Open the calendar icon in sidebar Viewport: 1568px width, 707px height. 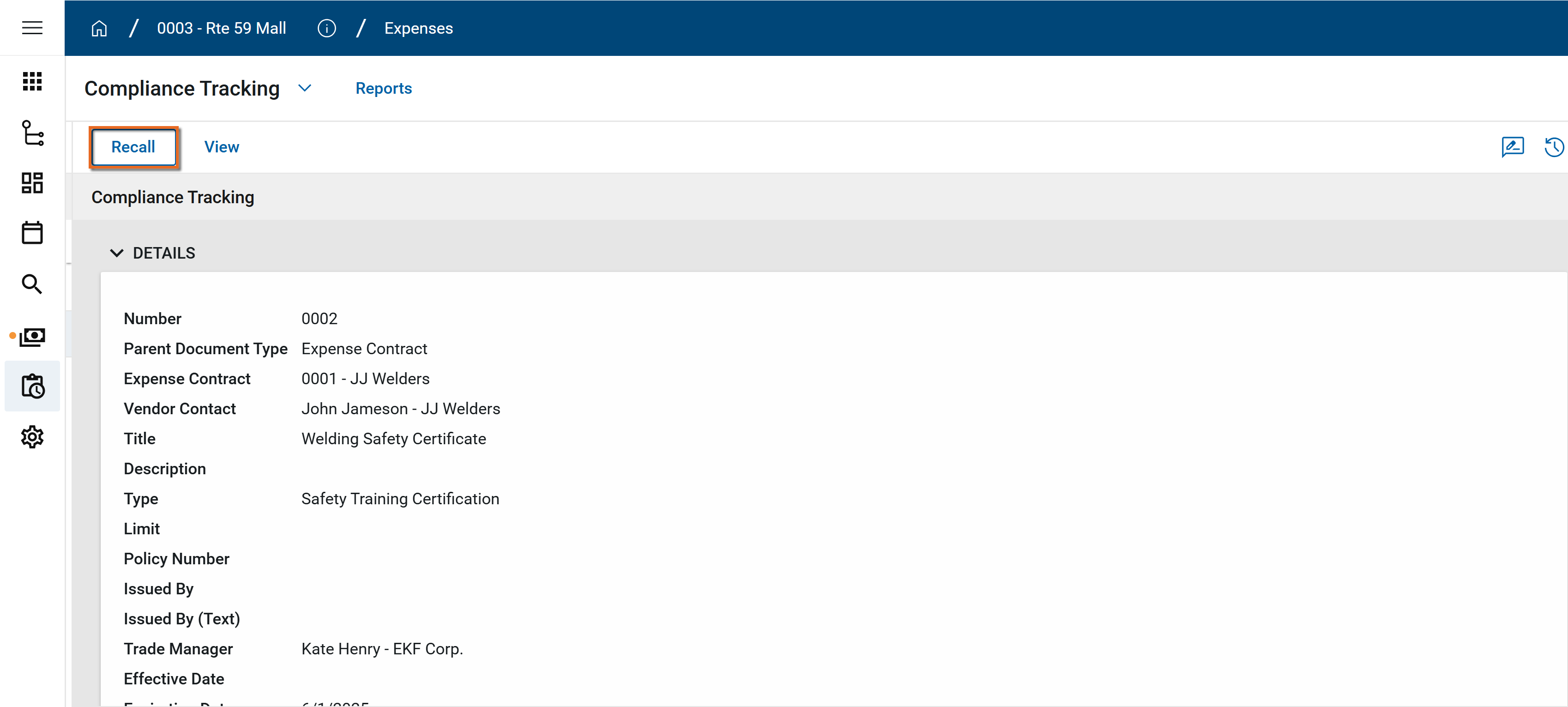pos(32,233)
